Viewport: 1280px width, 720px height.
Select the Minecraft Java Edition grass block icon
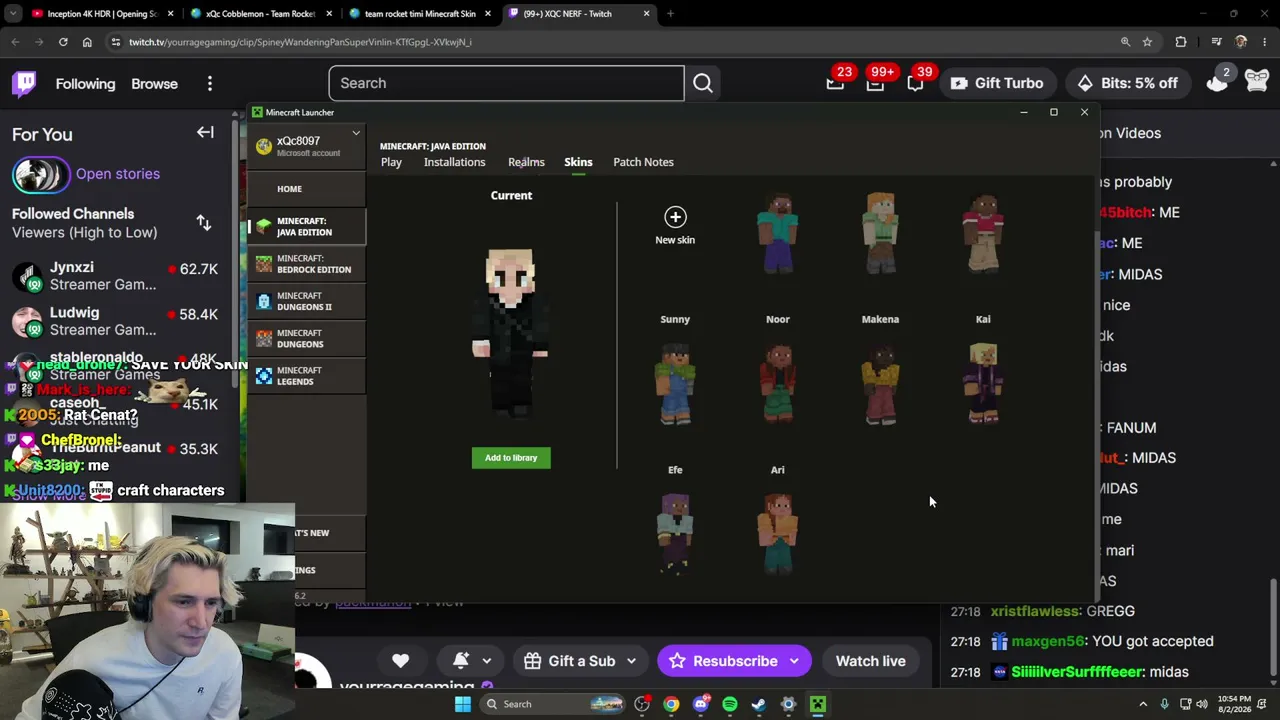click(263, 226)
